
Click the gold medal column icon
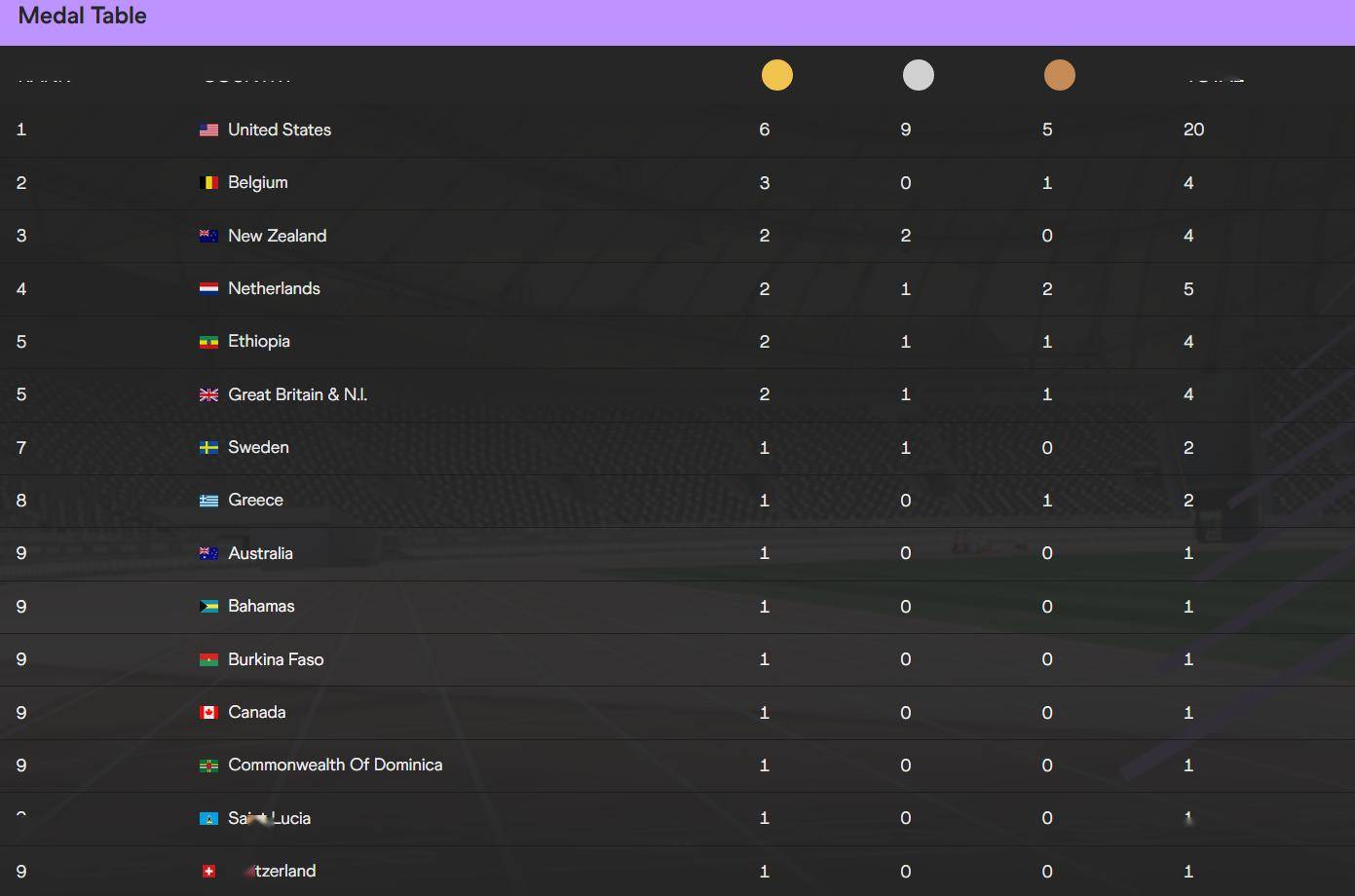click(776, 75)
